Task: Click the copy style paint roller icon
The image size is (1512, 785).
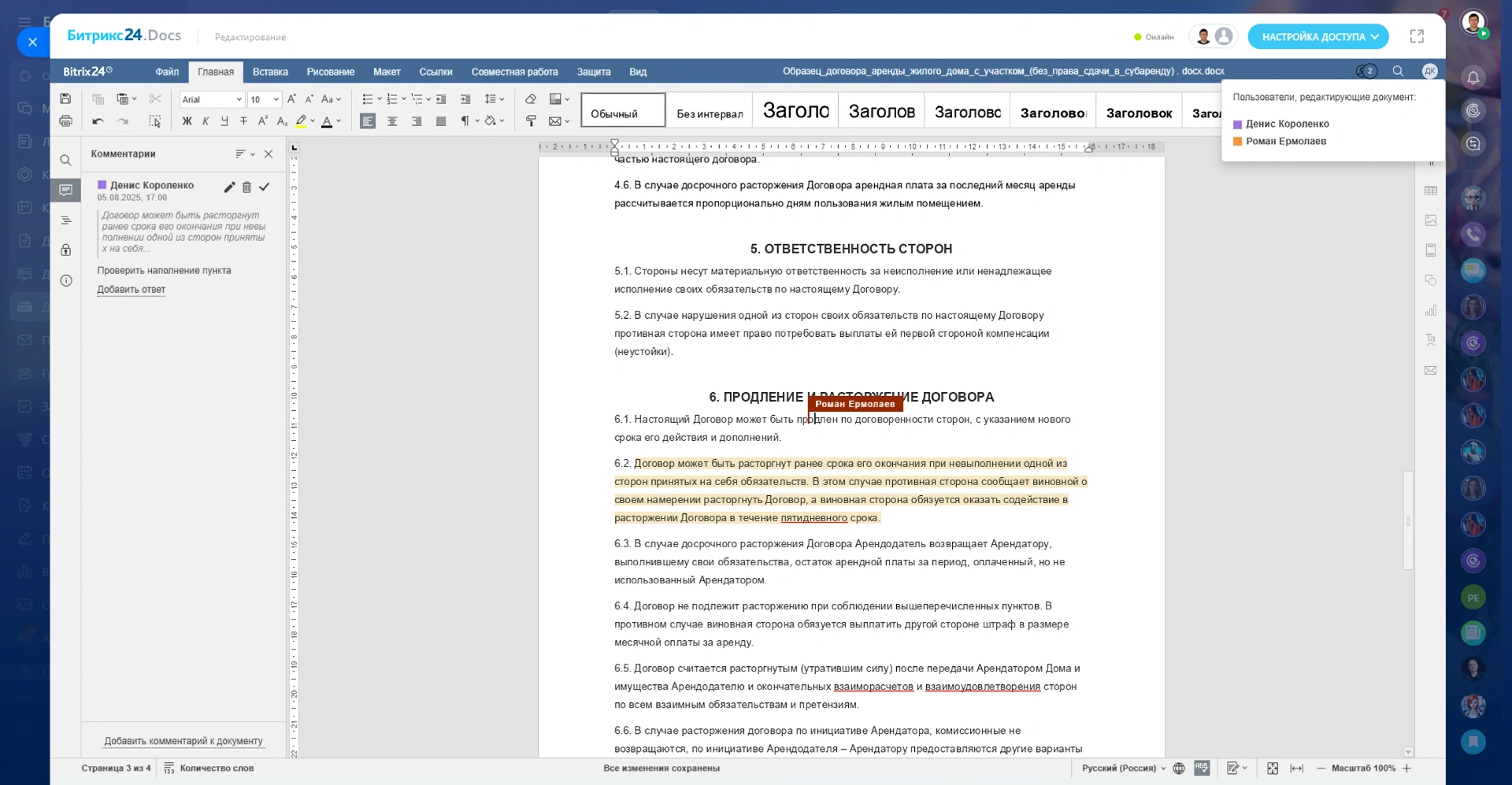Action: [x=531, y=121]
